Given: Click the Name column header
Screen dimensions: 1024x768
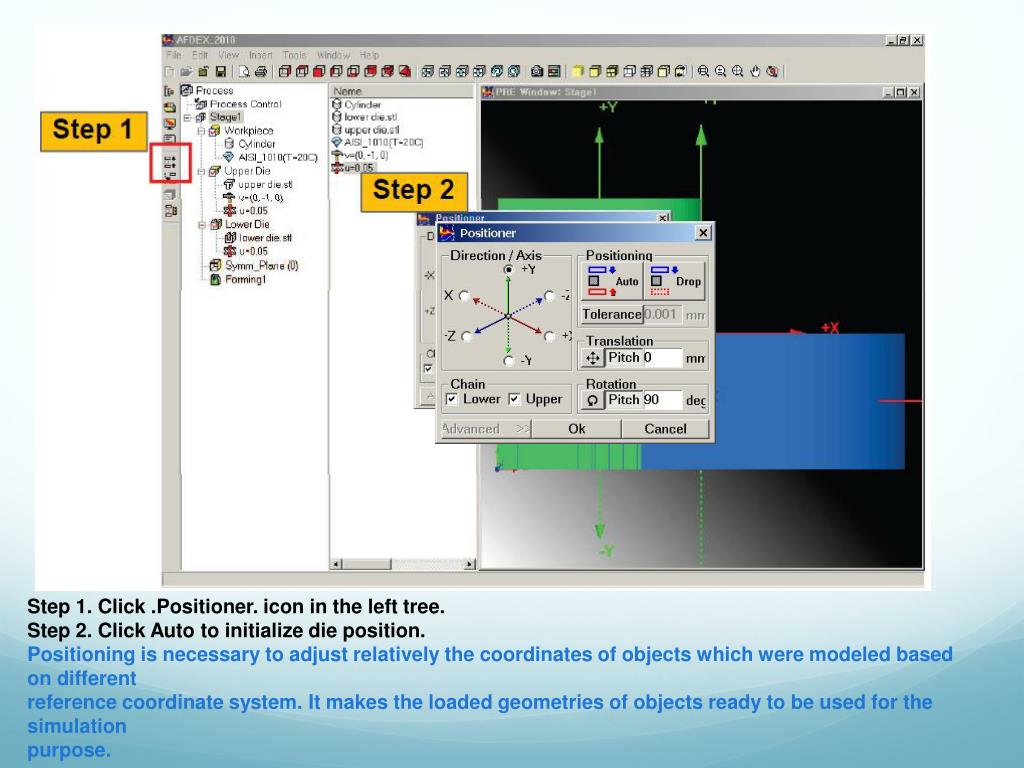Looking at the screenshot, I should 402,91.
